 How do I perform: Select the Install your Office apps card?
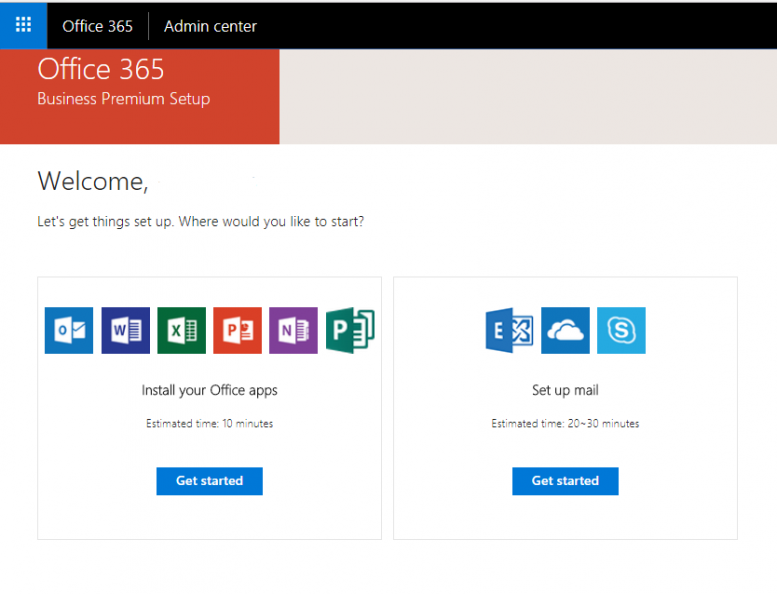pos(210,408)
